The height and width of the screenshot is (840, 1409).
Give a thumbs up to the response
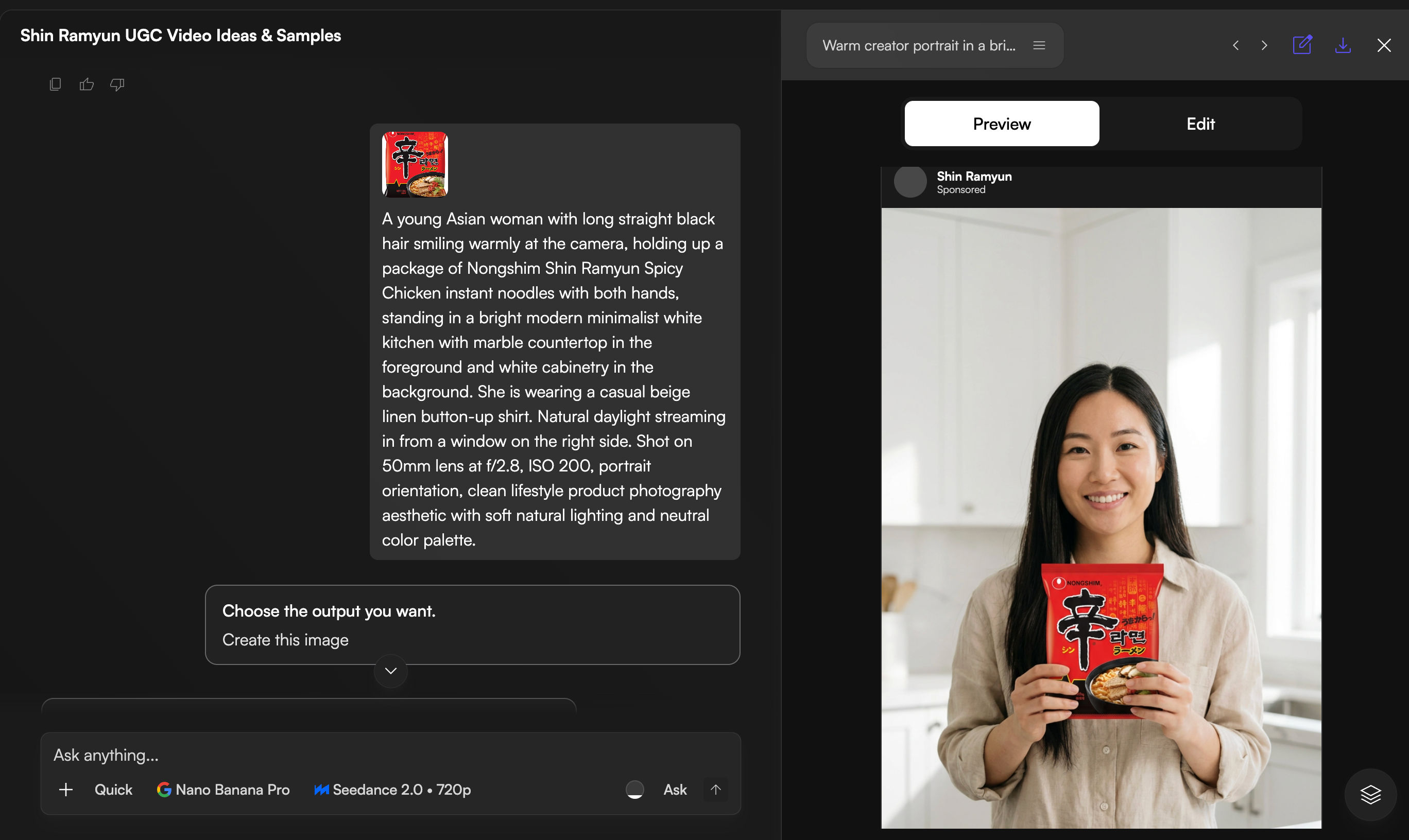[x=87, y=84]
